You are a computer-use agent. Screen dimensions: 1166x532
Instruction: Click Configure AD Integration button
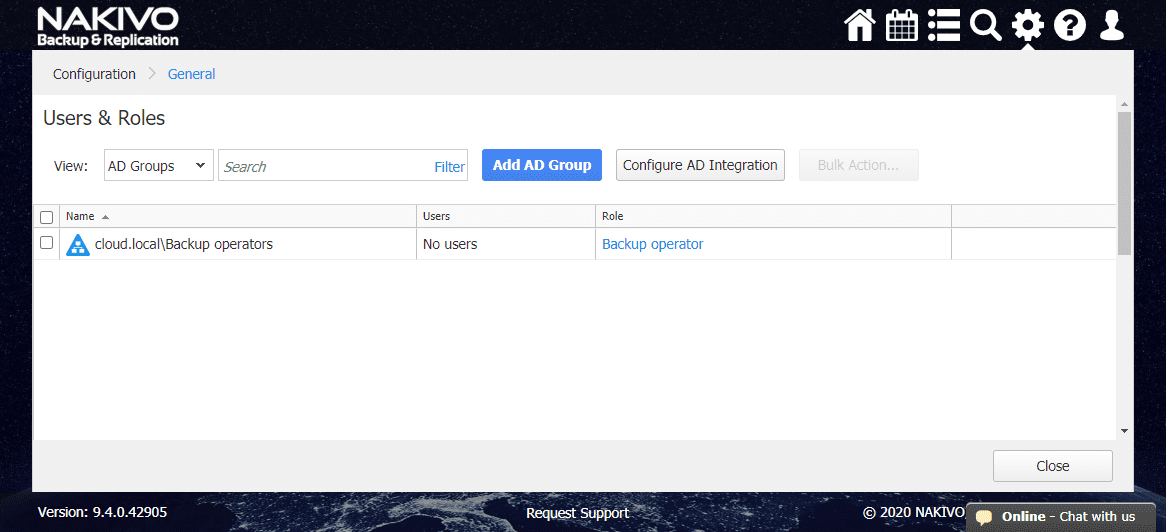pos(700,165)
